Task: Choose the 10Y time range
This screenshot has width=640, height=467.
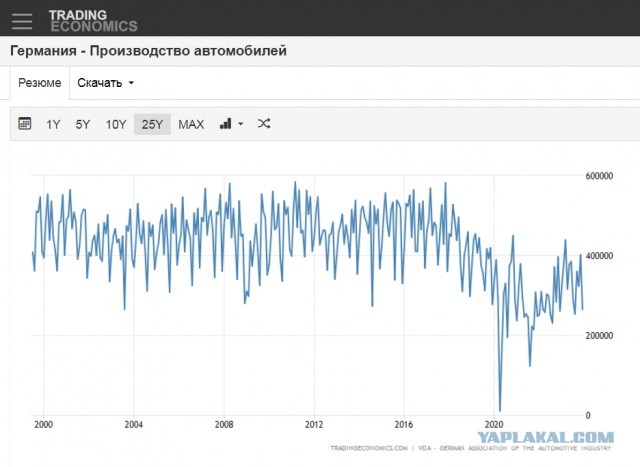Action: pos(116,124)
